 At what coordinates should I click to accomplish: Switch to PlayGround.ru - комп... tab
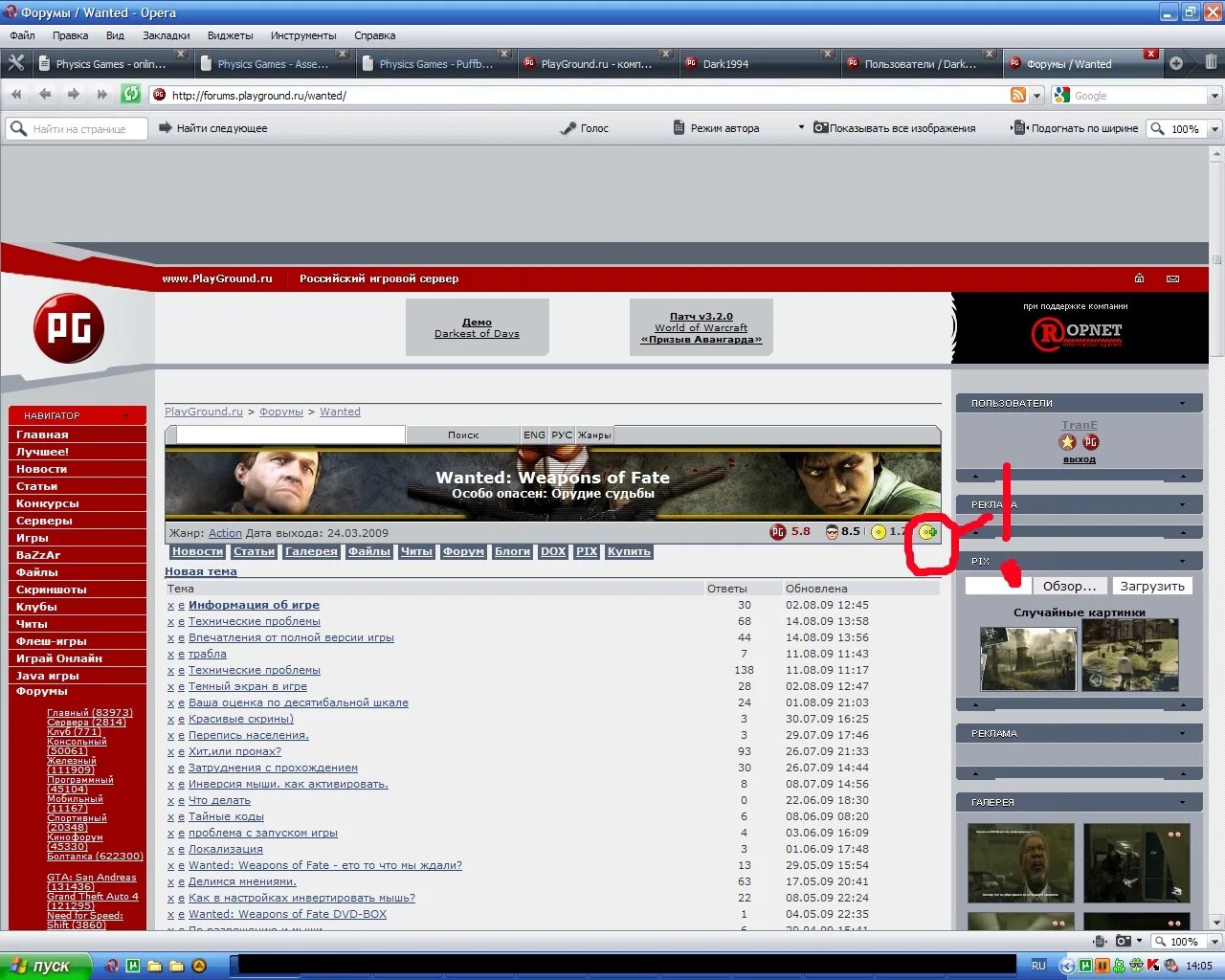tap(596, 64)
